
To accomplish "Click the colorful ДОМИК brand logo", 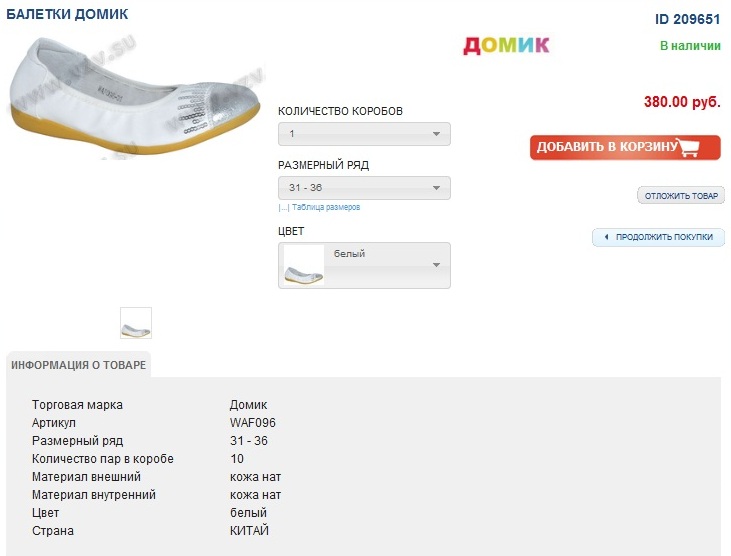I will pyautogui.click(x=506, y=45).
